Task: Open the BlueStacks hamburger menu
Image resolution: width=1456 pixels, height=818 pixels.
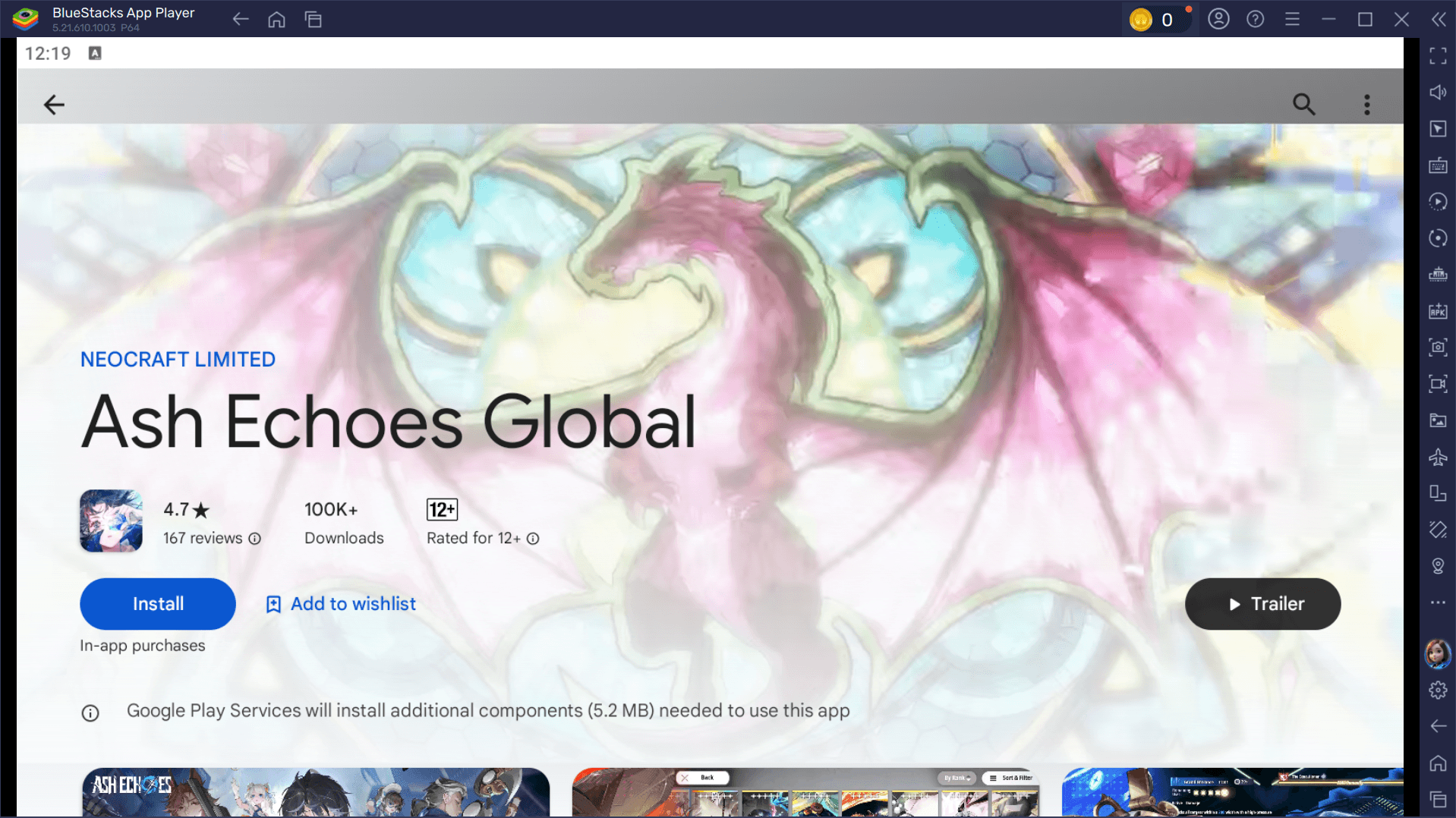Action: tap(1292, 19)
